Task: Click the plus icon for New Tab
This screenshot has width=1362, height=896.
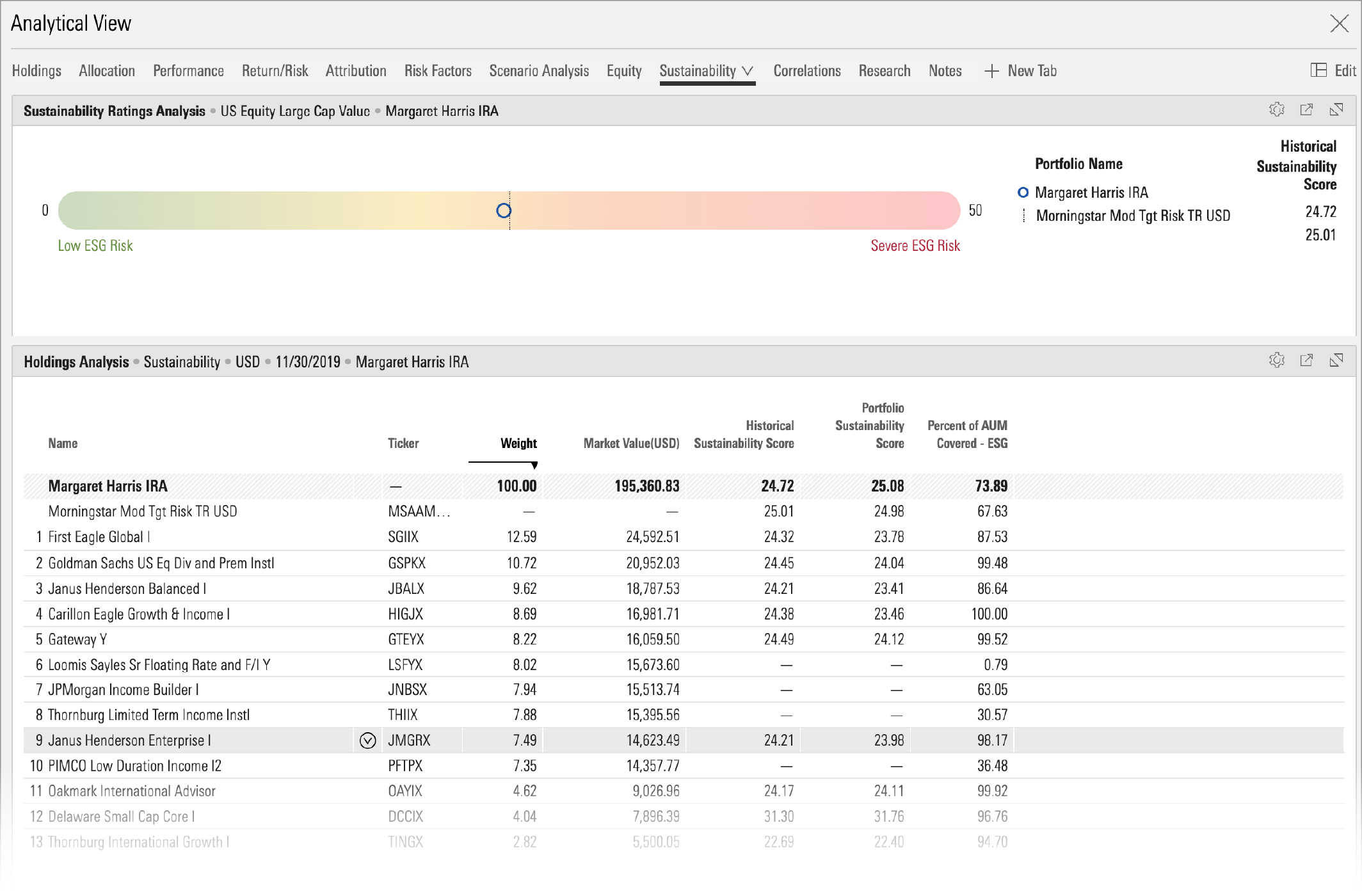Action: pyautogui.click(x=991, y=71)
